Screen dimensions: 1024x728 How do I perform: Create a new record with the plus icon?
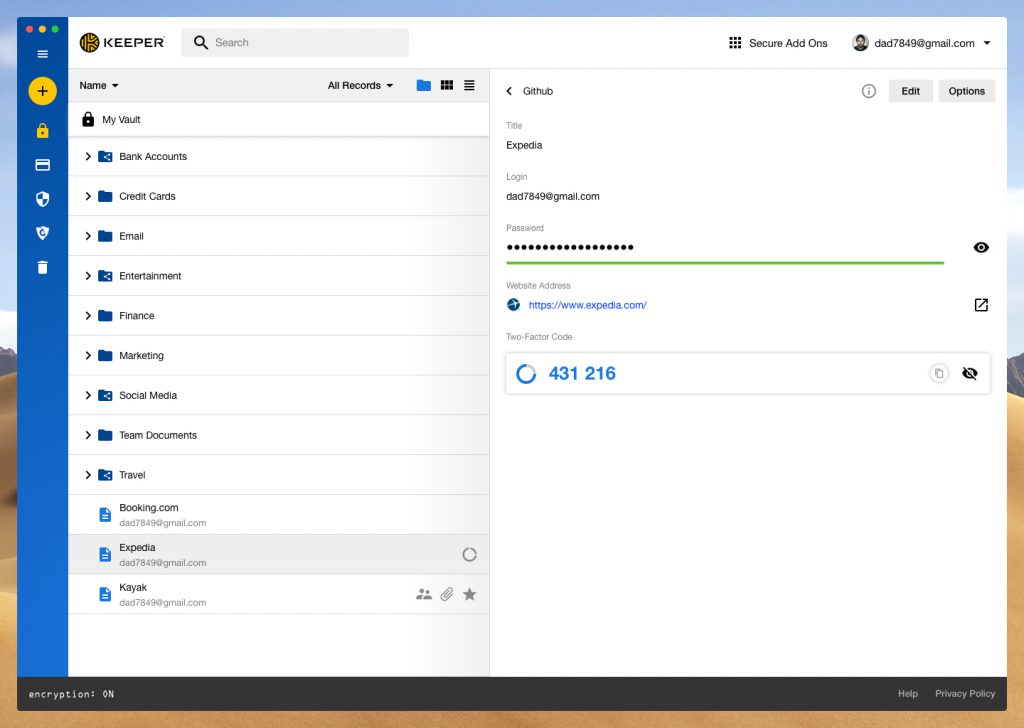pyautogui.click(x=42, y=90)
